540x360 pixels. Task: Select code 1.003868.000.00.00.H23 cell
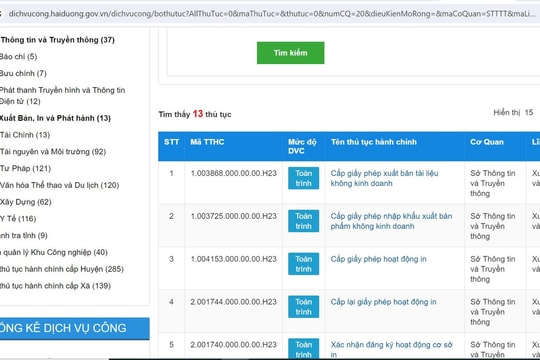(233, 173)
